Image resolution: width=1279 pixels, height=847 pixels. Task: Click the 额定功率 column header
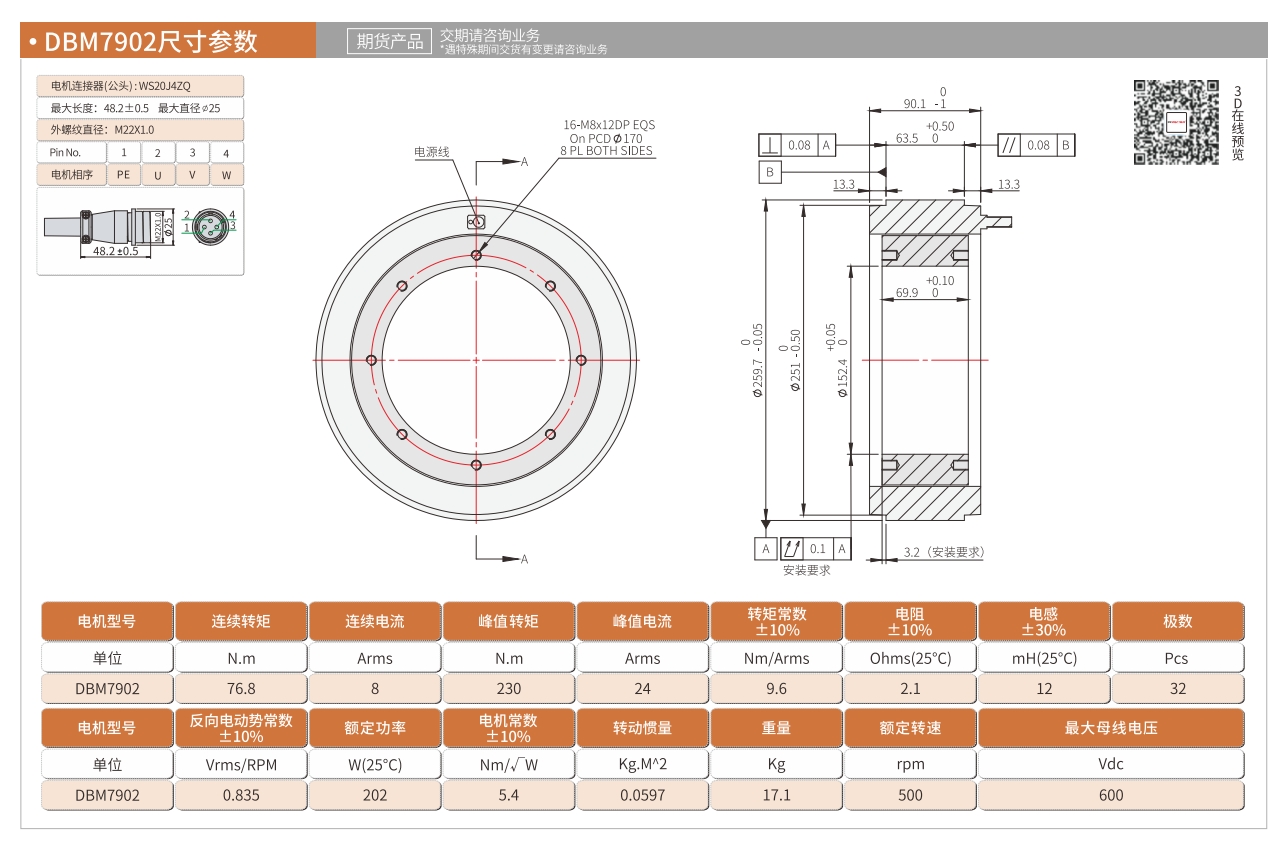pos(375,728)
